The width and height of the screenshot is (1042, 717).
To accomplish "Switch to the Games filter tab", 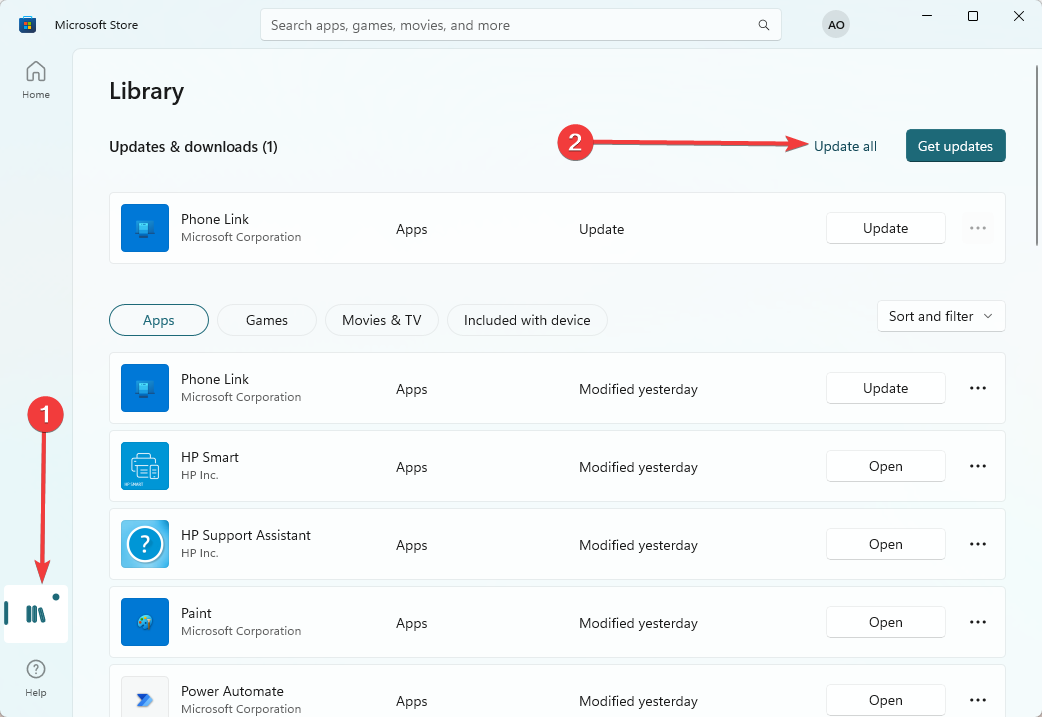I will pos(267,320).
